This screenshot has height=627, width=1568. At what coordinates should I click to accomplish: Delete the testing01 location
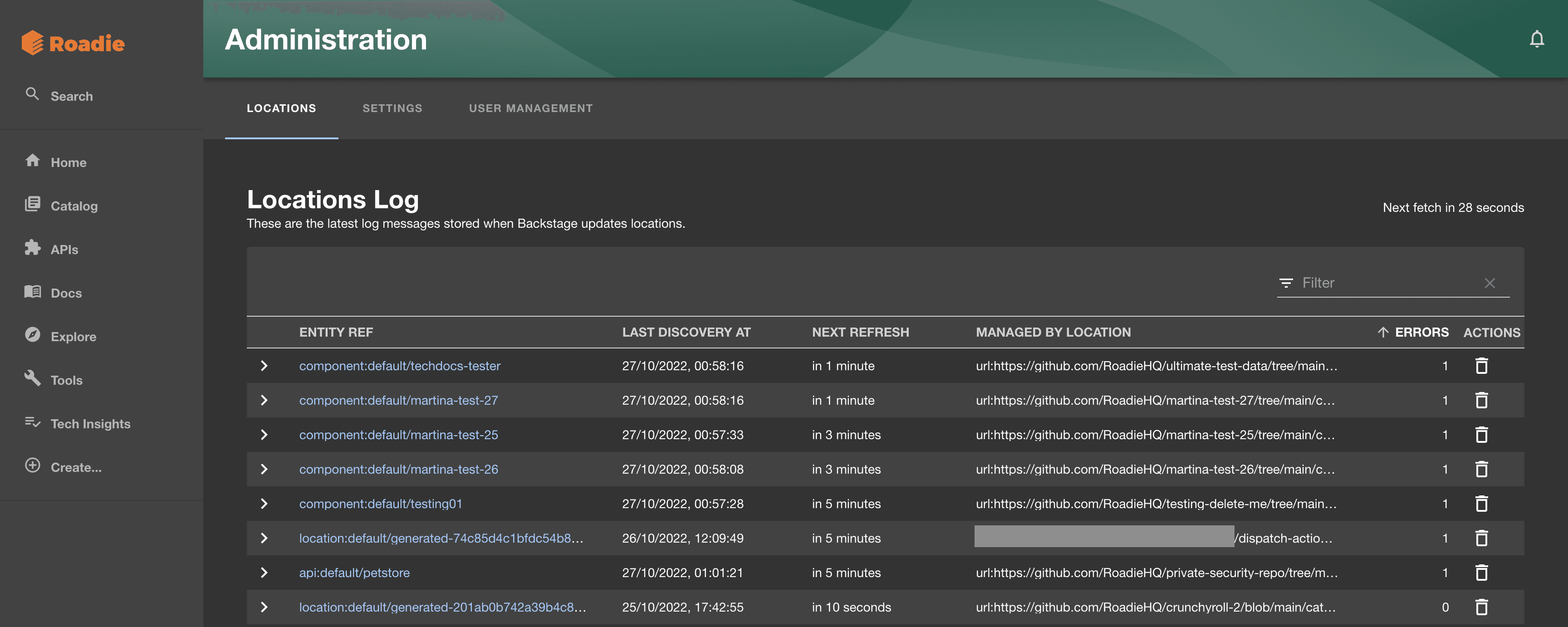tap(1481, 504)
